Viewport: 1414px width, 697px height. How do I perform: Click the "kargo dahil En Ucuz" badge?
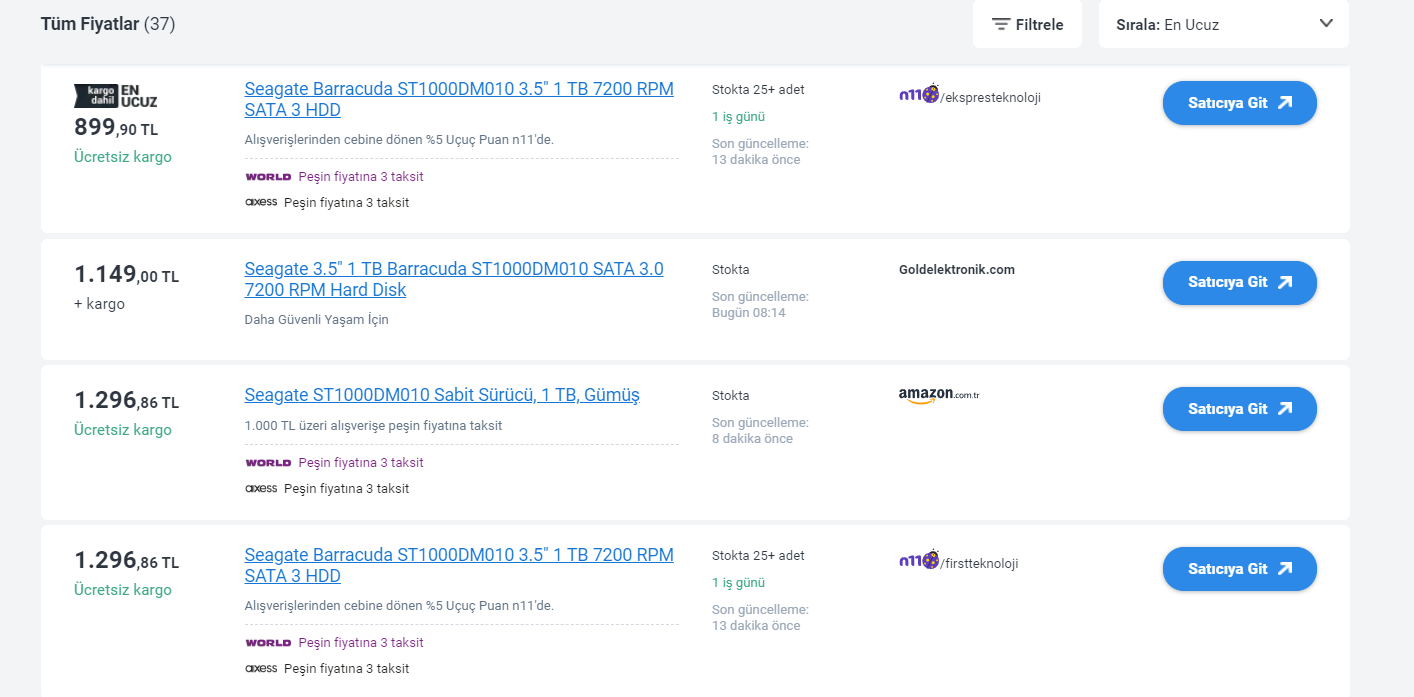[116, 96]
